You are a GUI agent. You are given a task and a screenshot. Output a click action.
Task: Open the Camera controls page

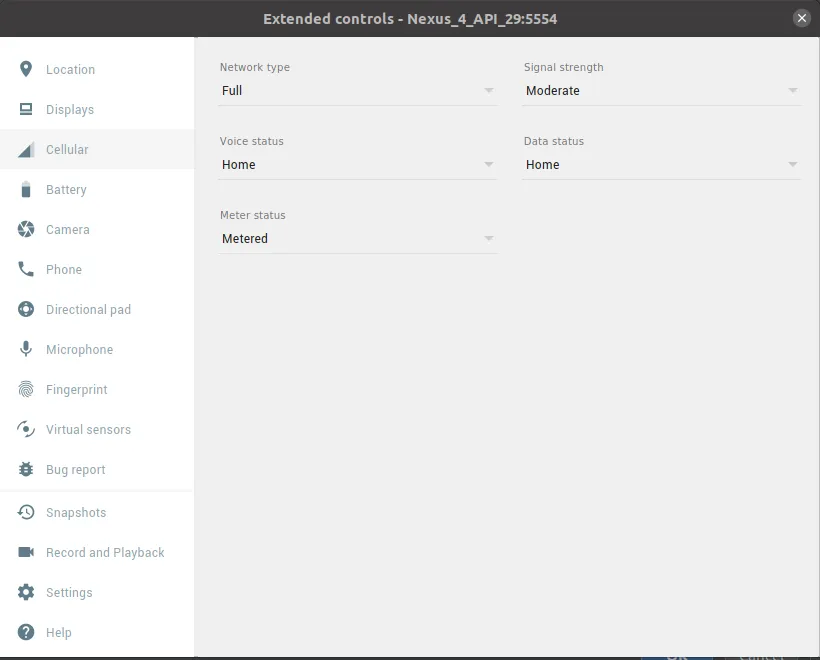[97, 230]
